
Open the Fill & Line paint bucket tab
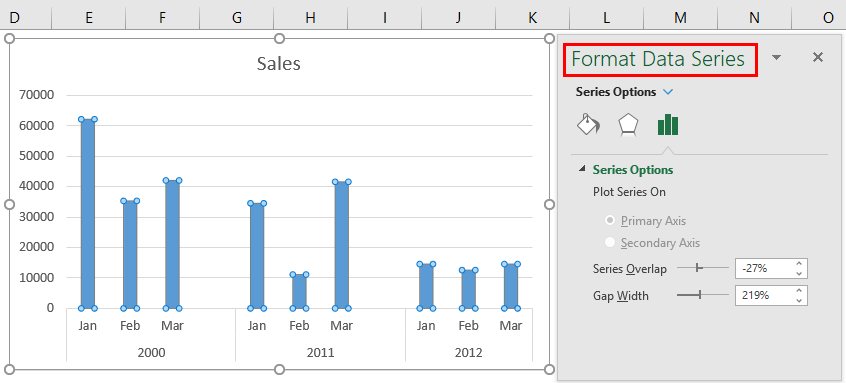tap(588, 125)
